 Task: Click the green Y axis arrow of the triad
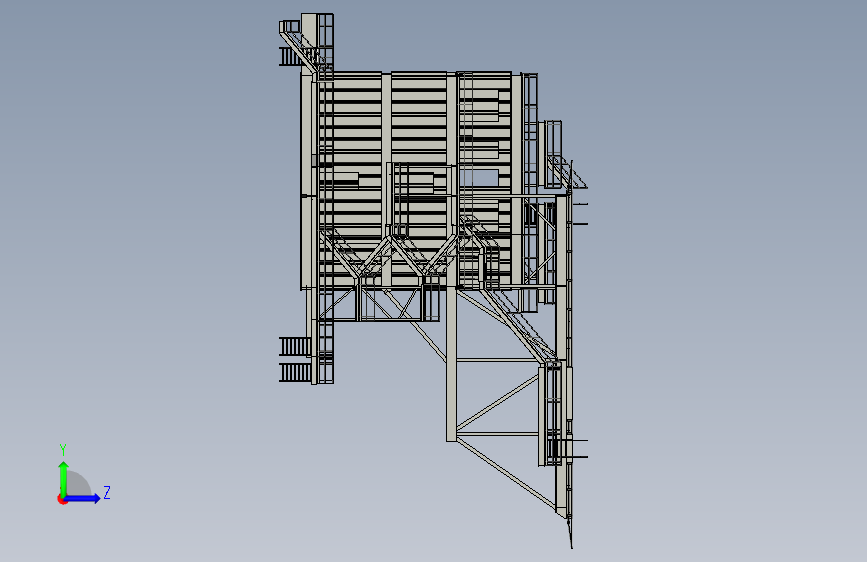point(64,479)
